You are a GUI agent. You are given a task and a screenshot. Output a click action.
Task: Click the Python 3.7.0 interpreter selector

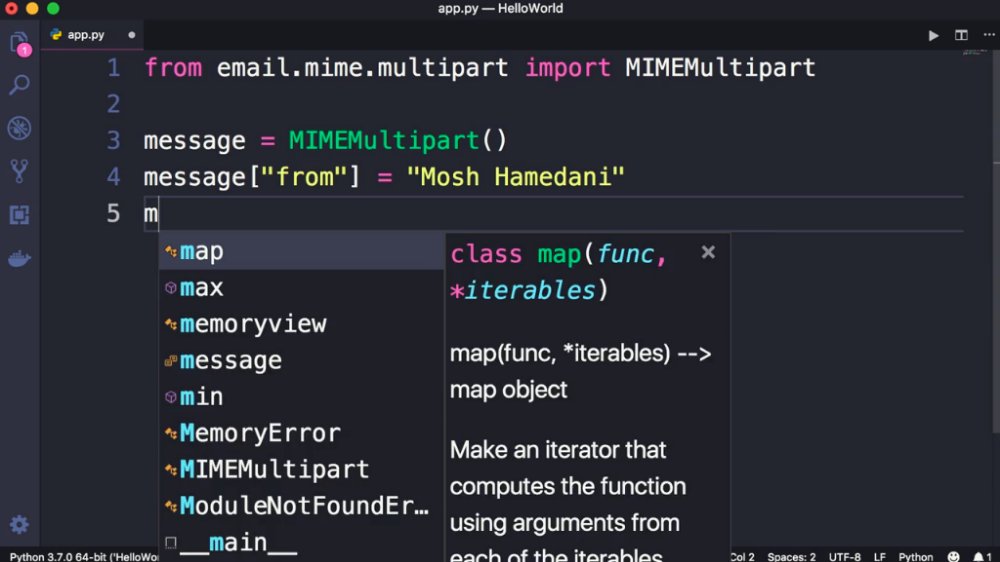83,556
